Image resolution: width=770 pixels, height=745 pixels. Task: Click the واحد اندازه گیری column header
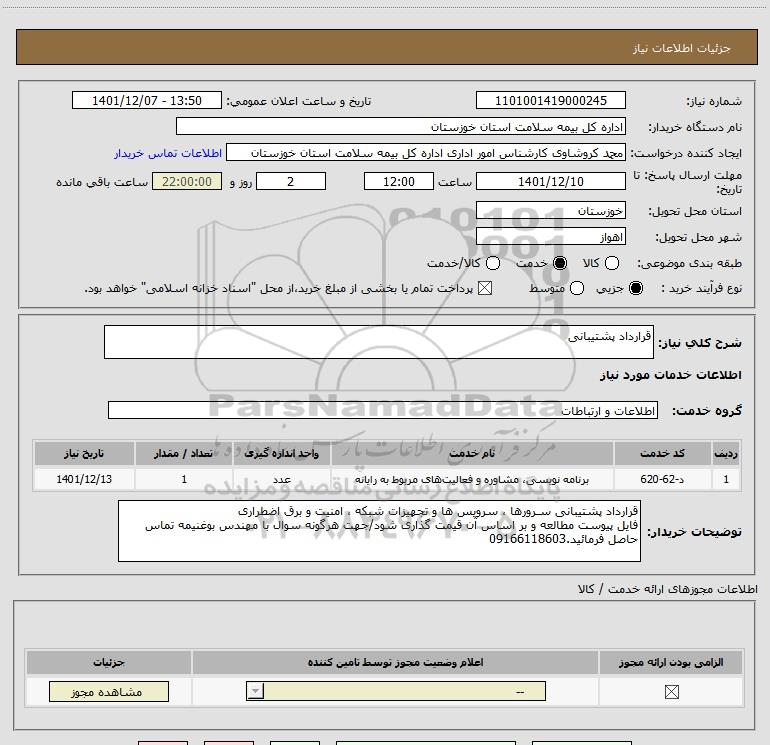point(282,453)
